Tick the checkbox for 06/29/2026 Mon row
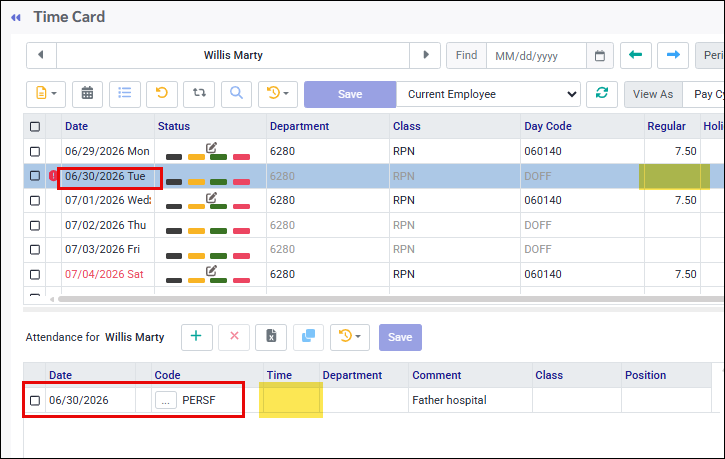The image size is (725, 459). point(35,152)
